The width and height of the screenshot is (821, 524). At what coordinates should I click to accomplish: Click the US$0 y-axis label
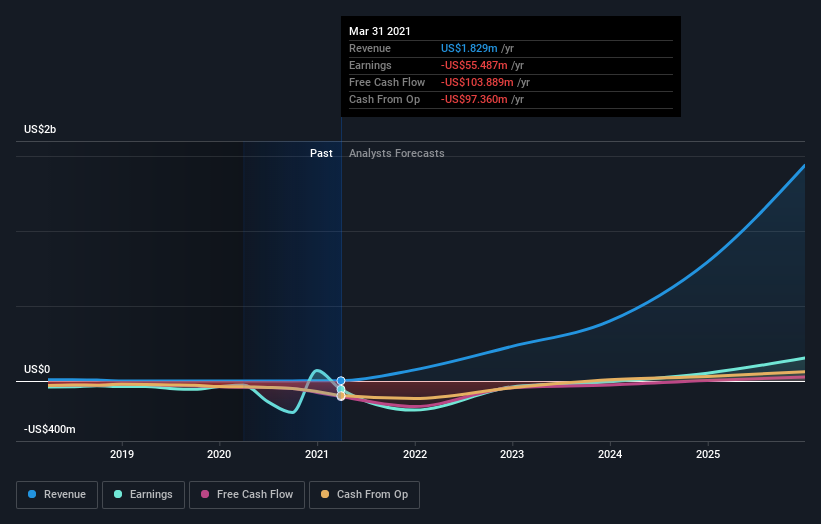(37, 370)
